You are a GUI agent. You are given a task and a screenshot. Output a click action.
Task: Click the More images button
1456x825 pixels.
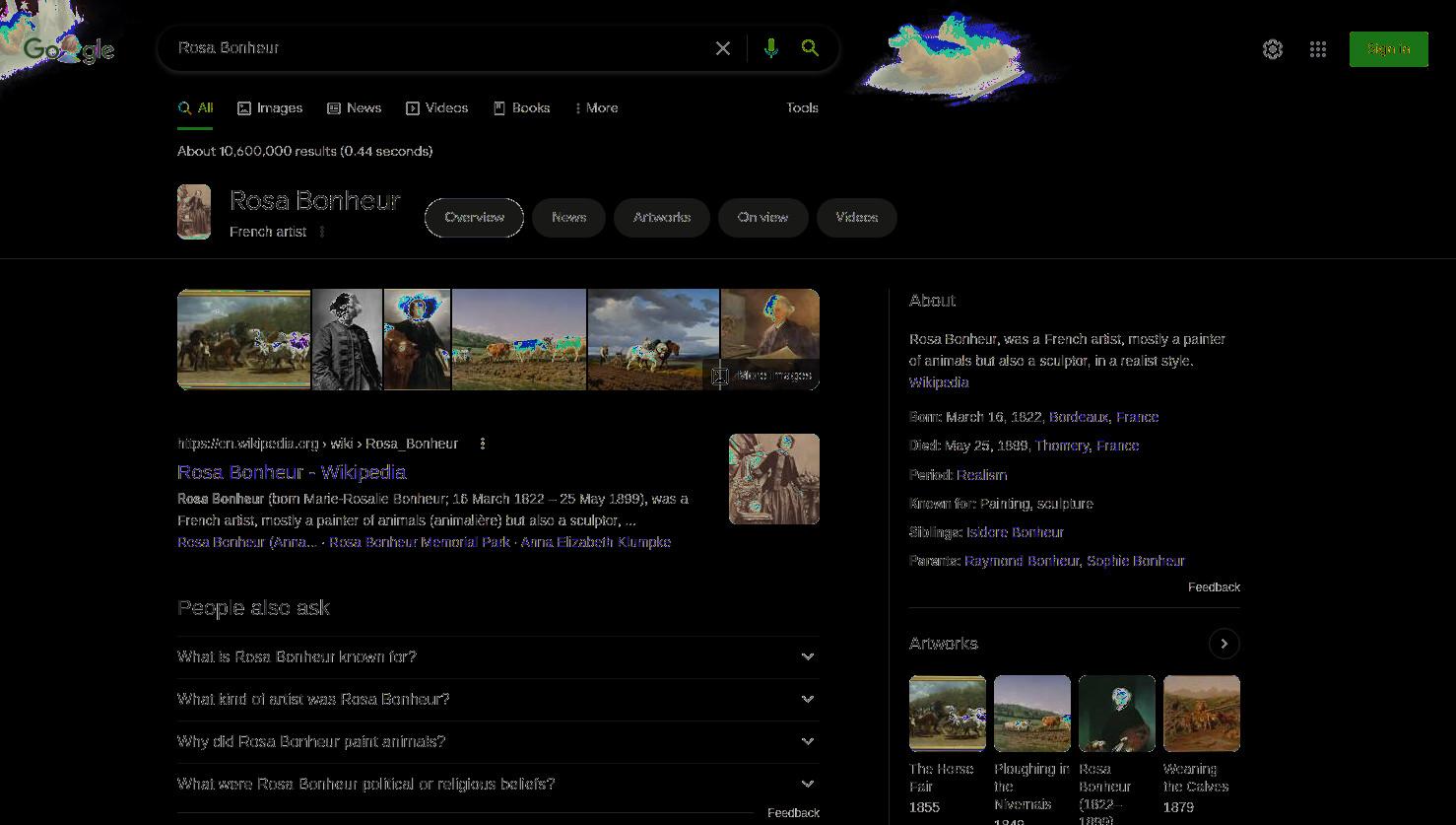point(762,376)
